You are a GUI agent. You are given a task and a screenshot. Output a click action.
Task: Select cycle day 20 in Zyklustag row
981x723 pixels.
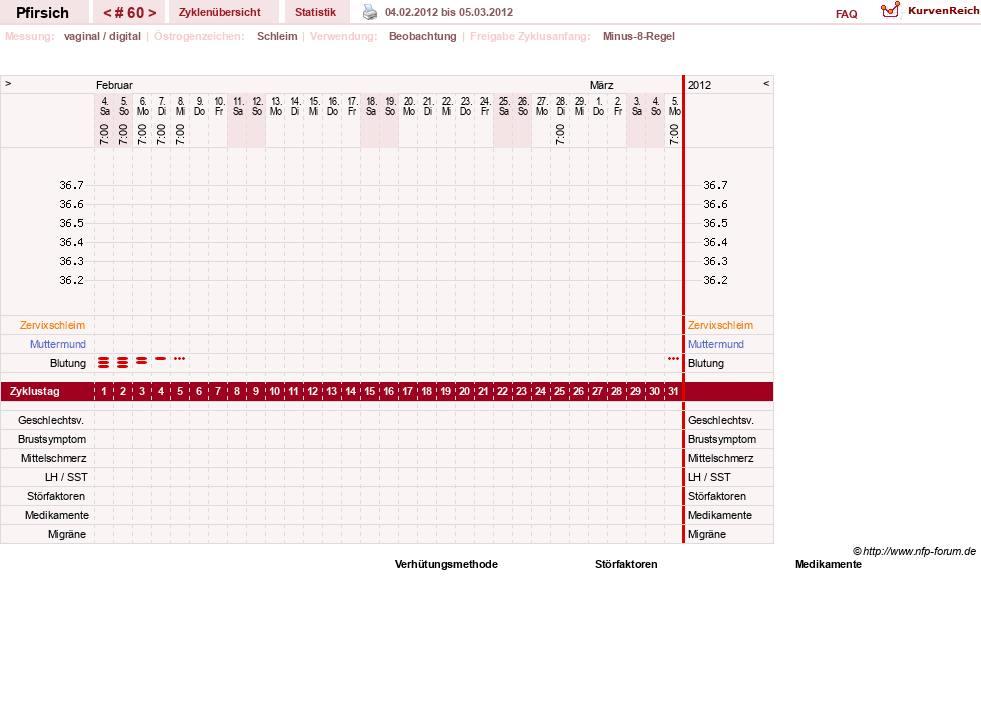(x=464, y=392)
